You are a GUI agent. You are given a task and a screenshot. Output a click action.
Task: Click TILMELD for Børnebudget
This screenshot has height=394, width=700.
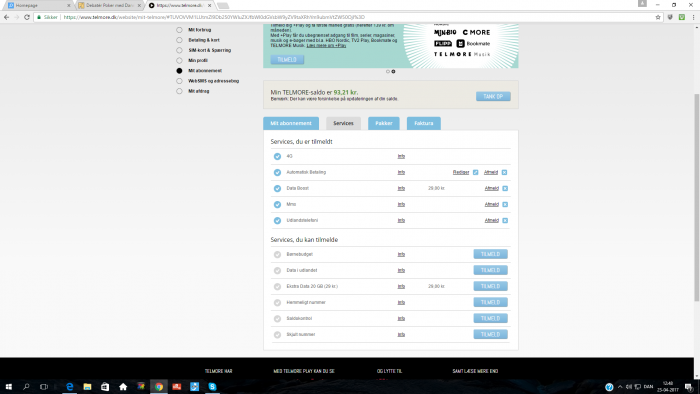coord(490,254)
